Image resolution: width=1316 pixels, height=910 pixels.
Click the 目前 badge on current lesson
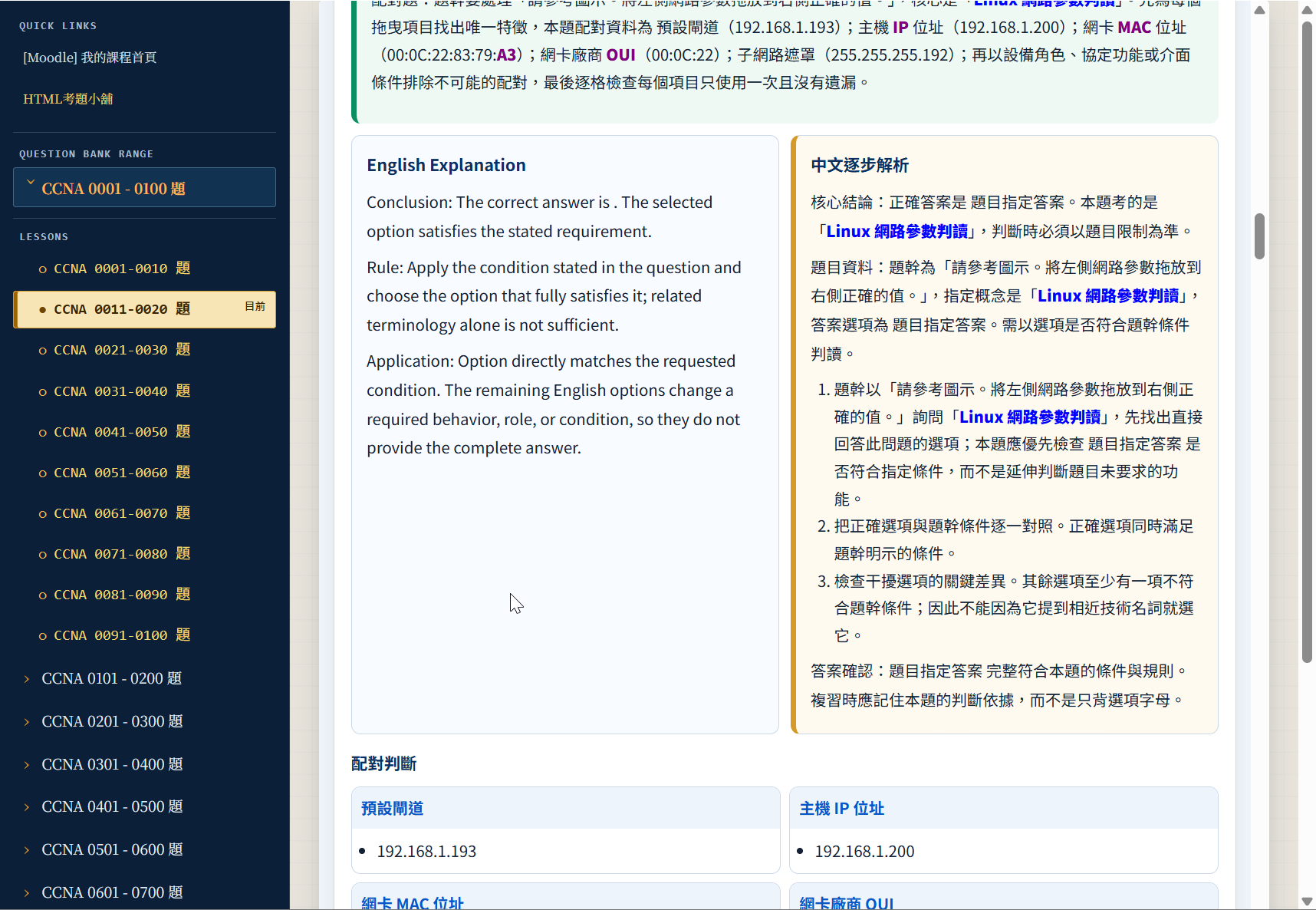(255, 306)
